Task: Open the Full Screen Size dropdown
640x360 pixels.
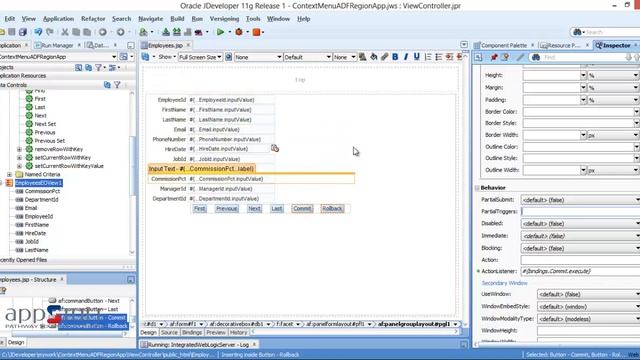Action: click(x=200, y=57)
